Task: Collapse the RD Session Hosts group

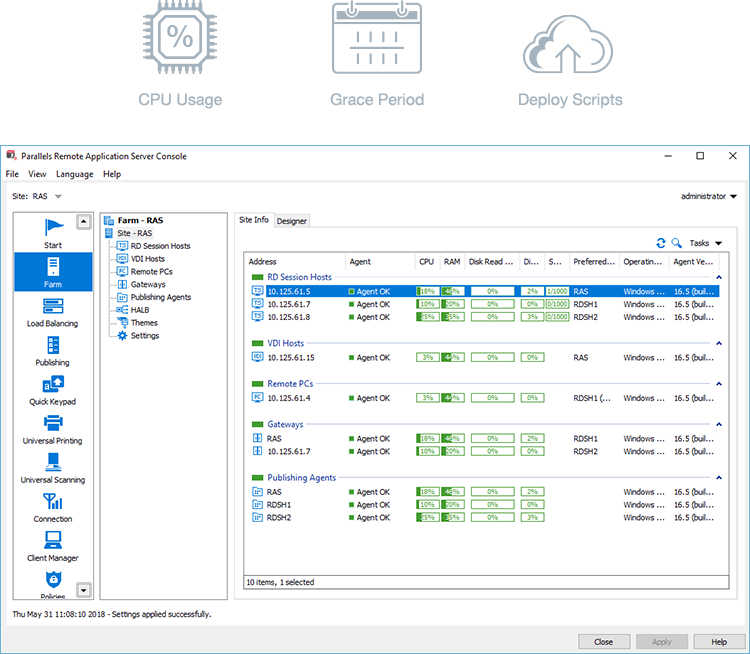Action: [718, 277]
